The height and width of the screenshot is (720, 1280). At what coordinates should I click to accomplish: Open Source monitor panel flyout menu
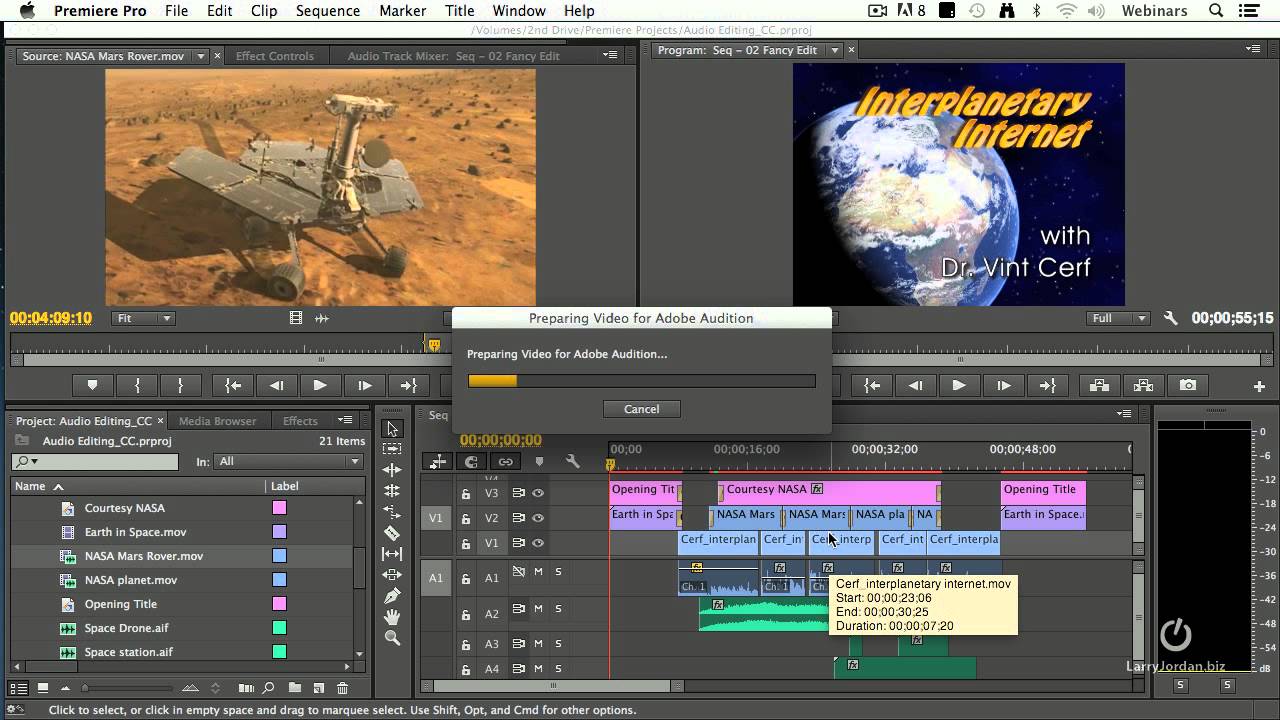(x=610, y=56)
